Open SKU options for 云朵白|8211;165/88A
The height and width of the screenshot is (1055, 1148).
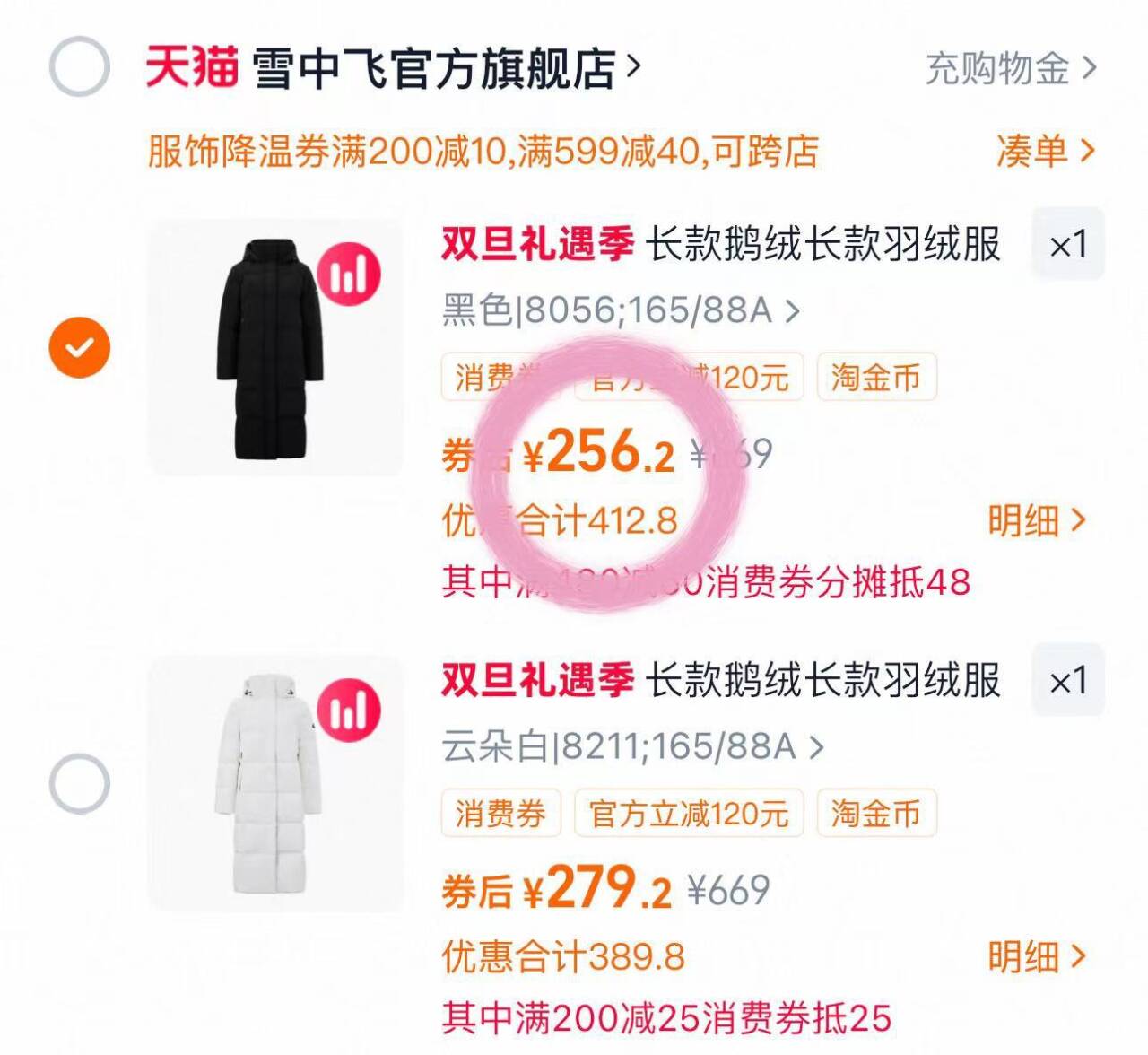[x=632, y=746]
